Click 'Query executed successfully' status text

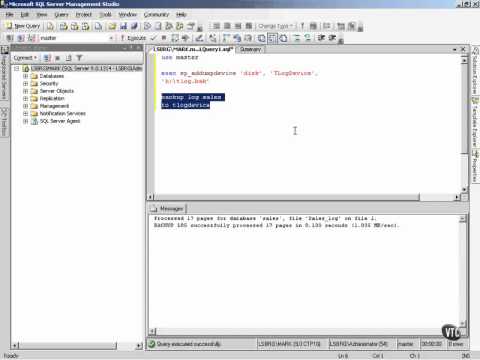[x=188, y=344]
